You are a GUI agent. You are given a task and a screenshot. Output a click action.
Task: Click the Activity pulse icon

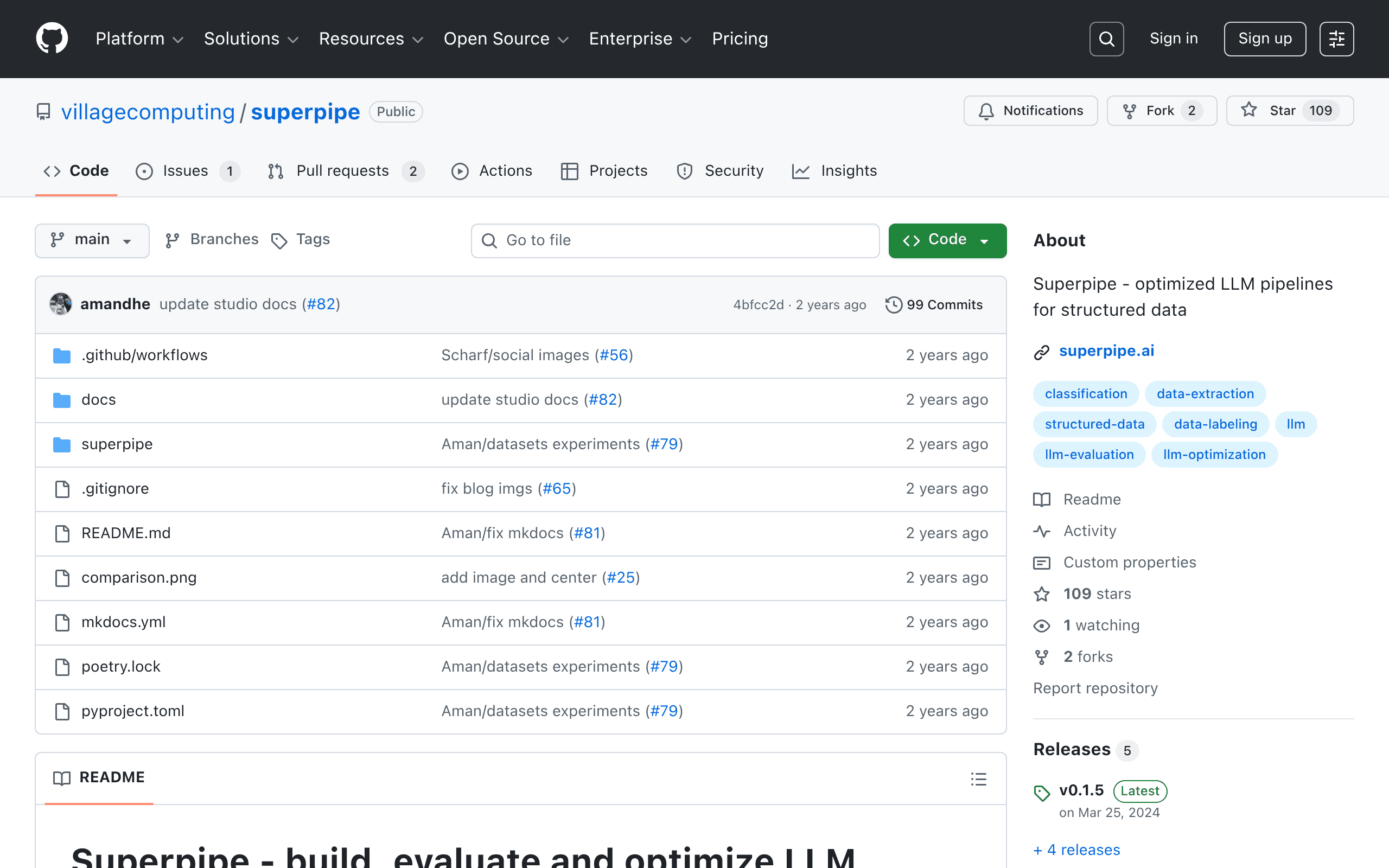pos(1042,531)
